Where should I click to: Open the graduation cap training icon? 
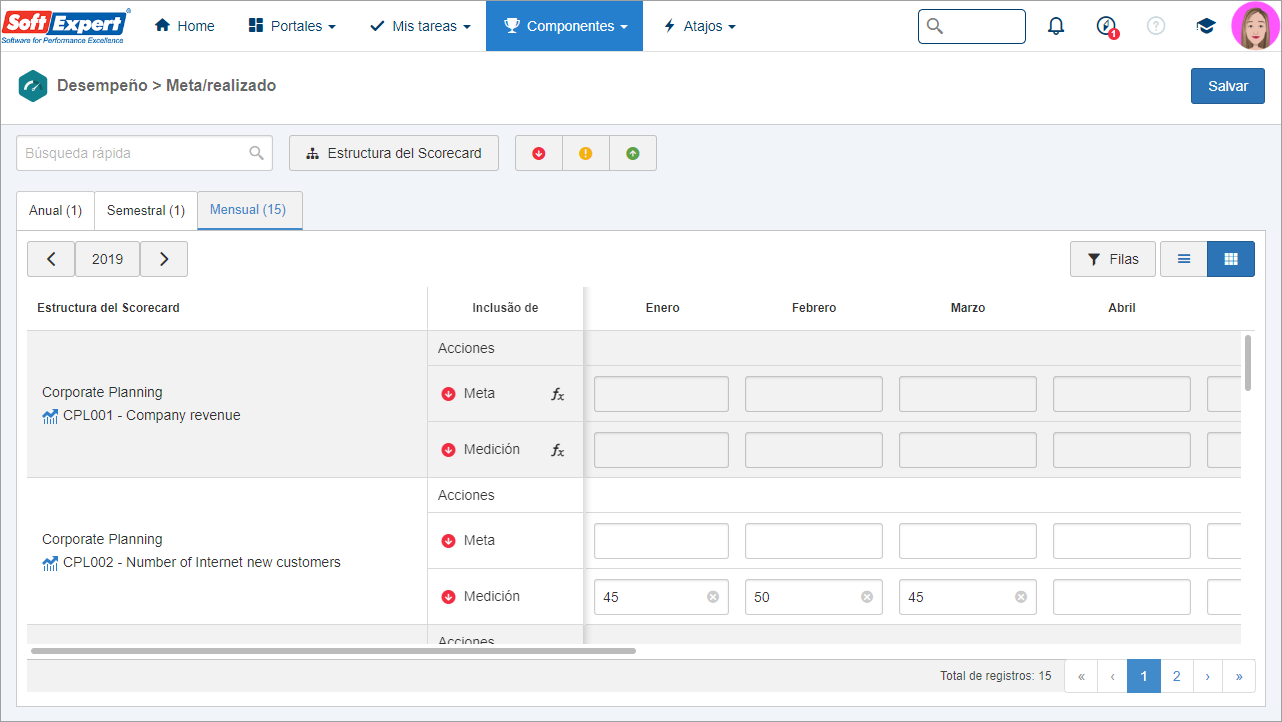(1206, 26)
